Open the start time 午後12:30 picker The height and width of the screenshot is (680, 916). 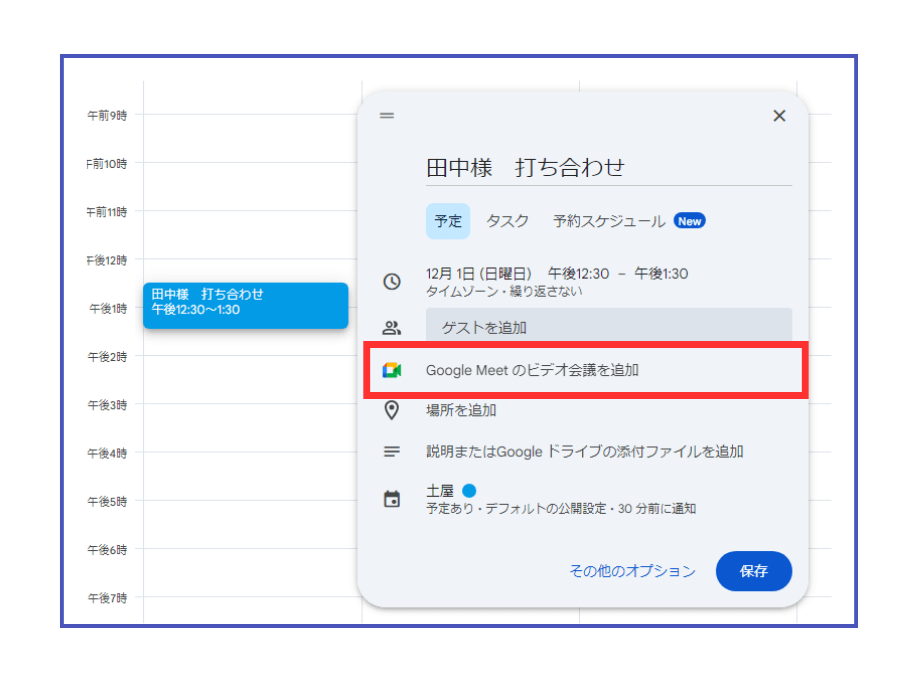(579, 274)
